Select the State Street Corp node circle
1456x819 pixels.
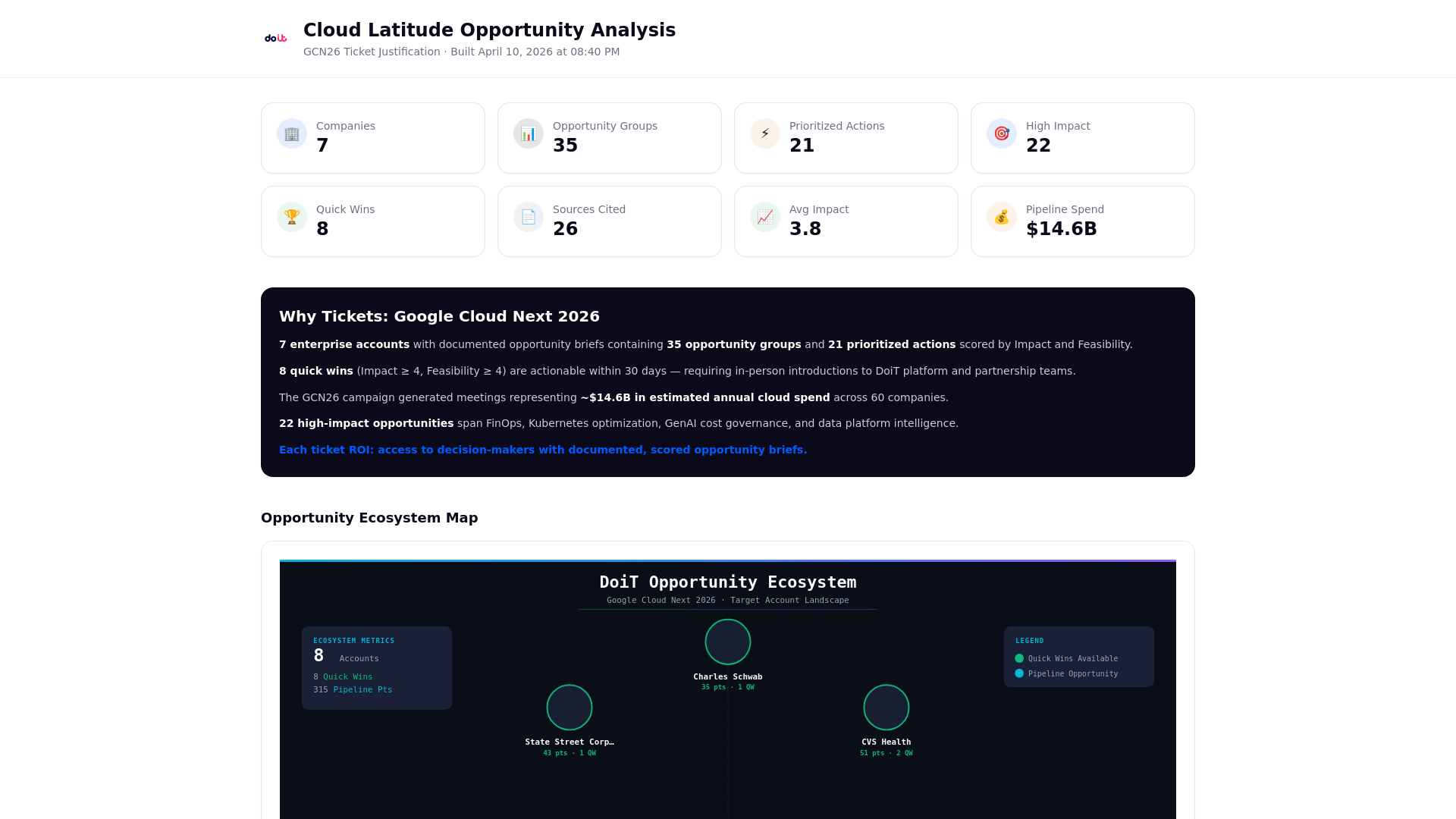tap(570, 708)
